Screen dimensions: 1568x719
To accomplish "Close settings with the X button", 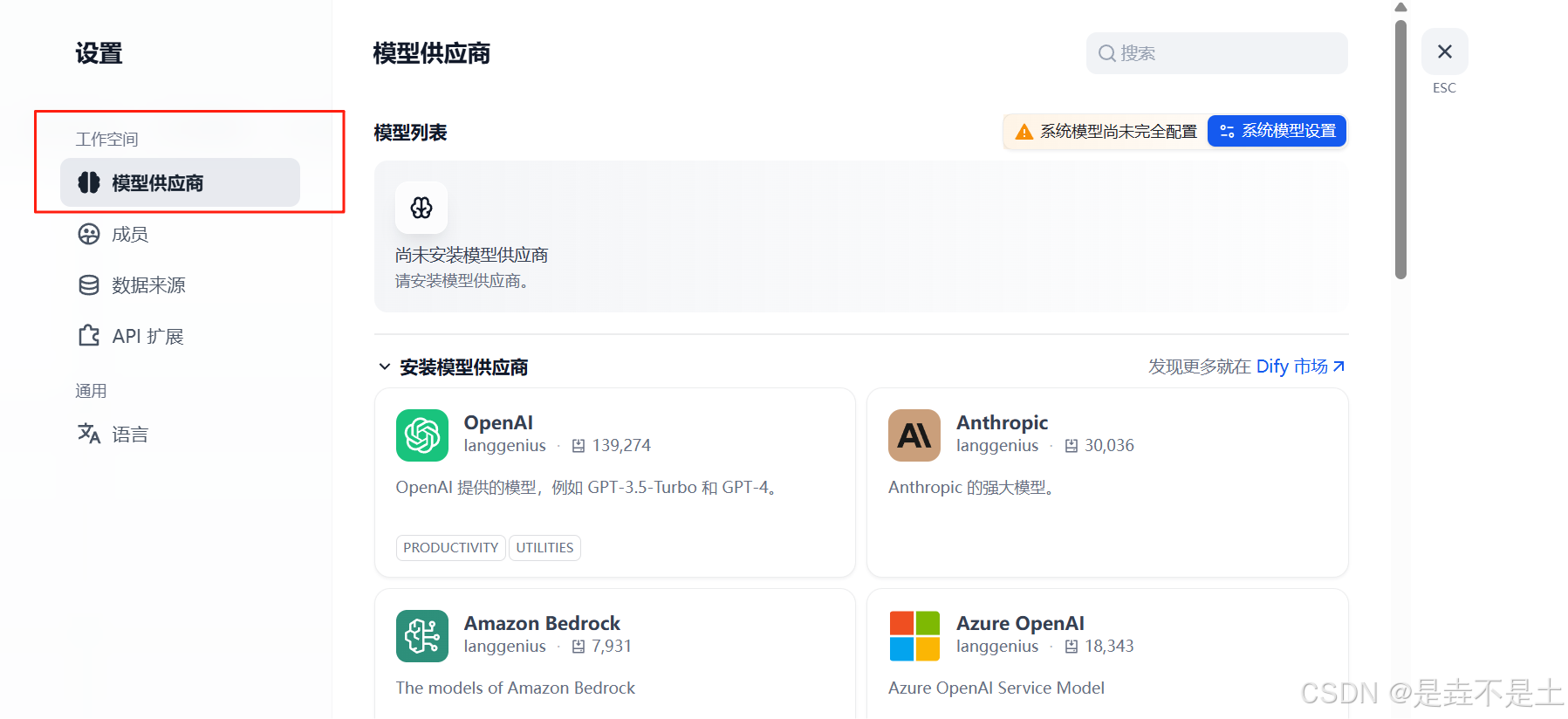I will pyautogui.click(x=1445, y=51).
